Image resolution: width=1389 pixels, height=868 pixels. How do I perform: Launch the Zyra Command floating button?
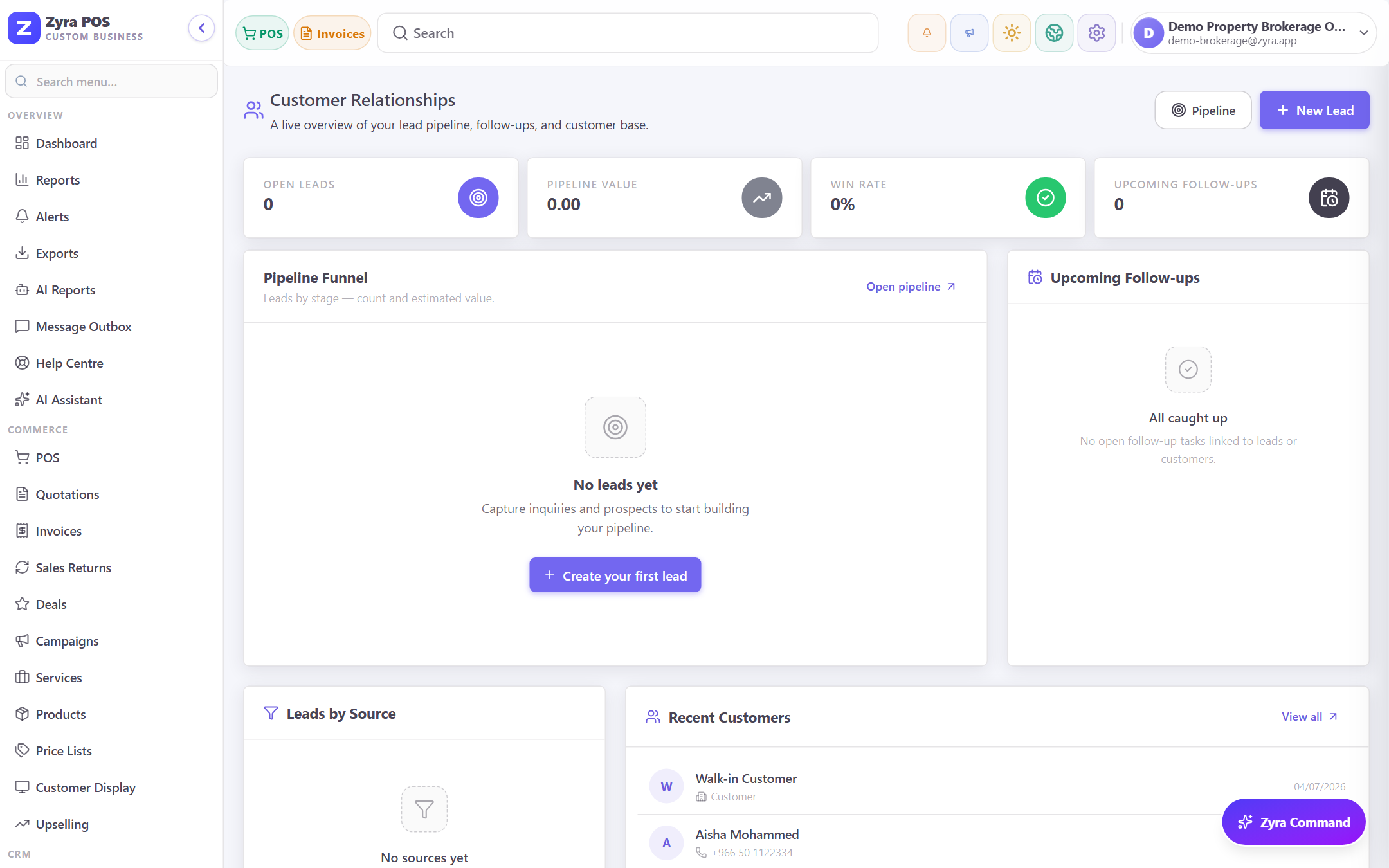pos(1294,822)
